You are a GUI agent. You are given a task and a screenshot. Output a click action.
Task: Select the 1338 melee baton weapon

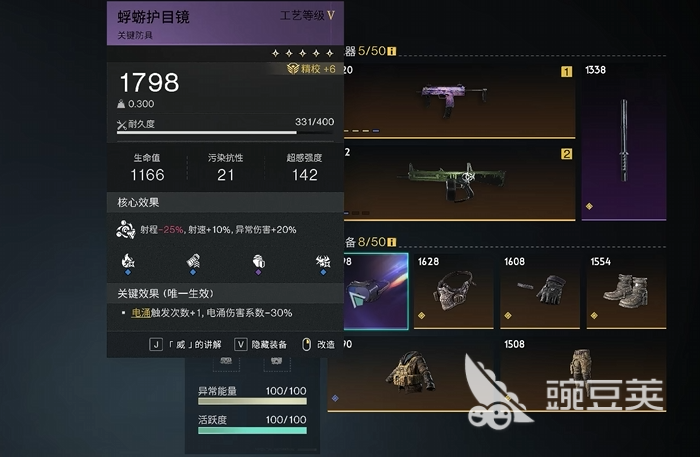624,142
